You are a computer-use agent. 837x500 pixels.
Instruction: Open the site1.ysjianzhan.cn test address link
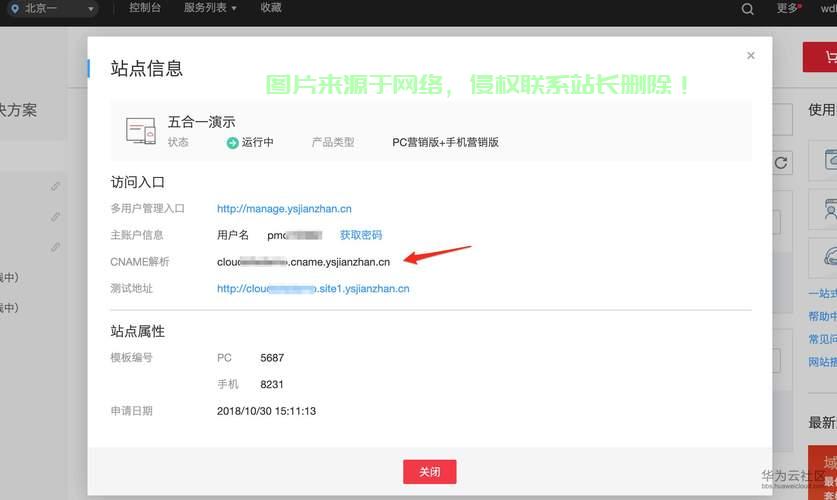[313, 289]
